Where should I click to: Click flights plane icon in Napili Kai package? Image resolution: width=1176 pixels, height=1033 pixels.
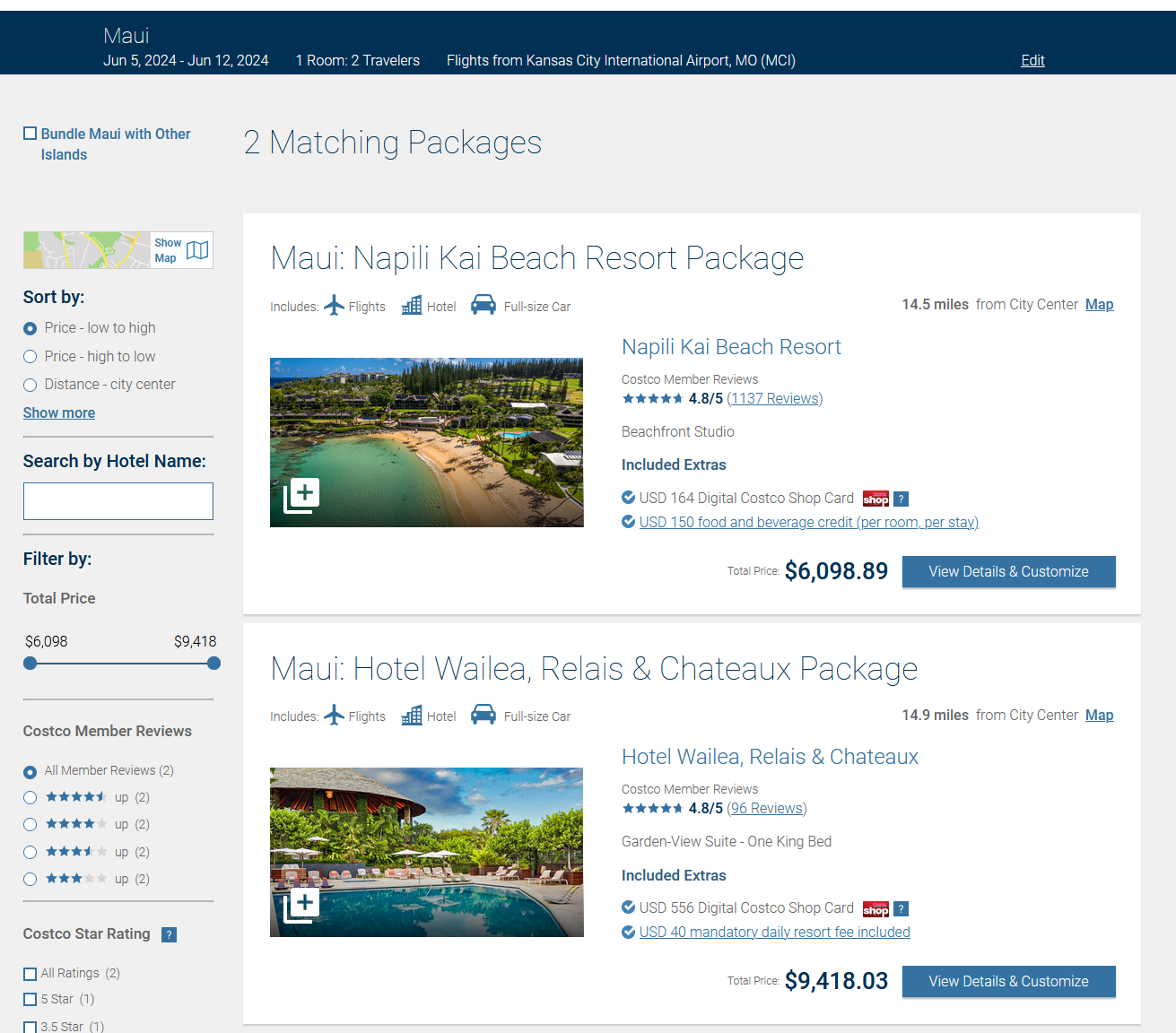click(x=334, y=306)
